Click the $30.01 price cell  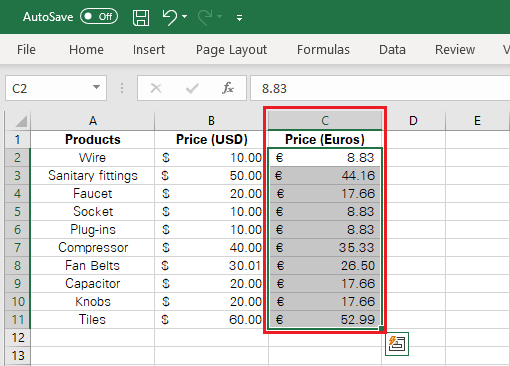(x=211, y=265)
